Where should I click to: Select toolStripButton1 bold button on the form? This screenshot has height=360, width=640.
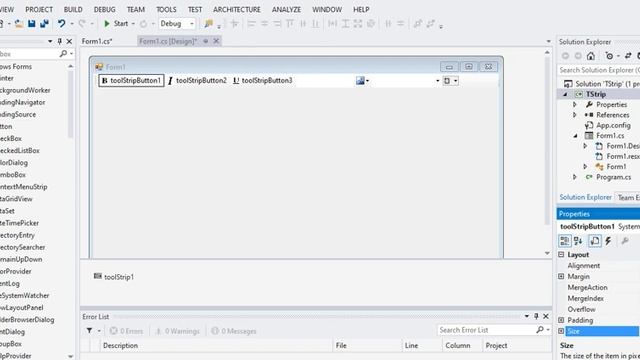click(x=131, y=80)
